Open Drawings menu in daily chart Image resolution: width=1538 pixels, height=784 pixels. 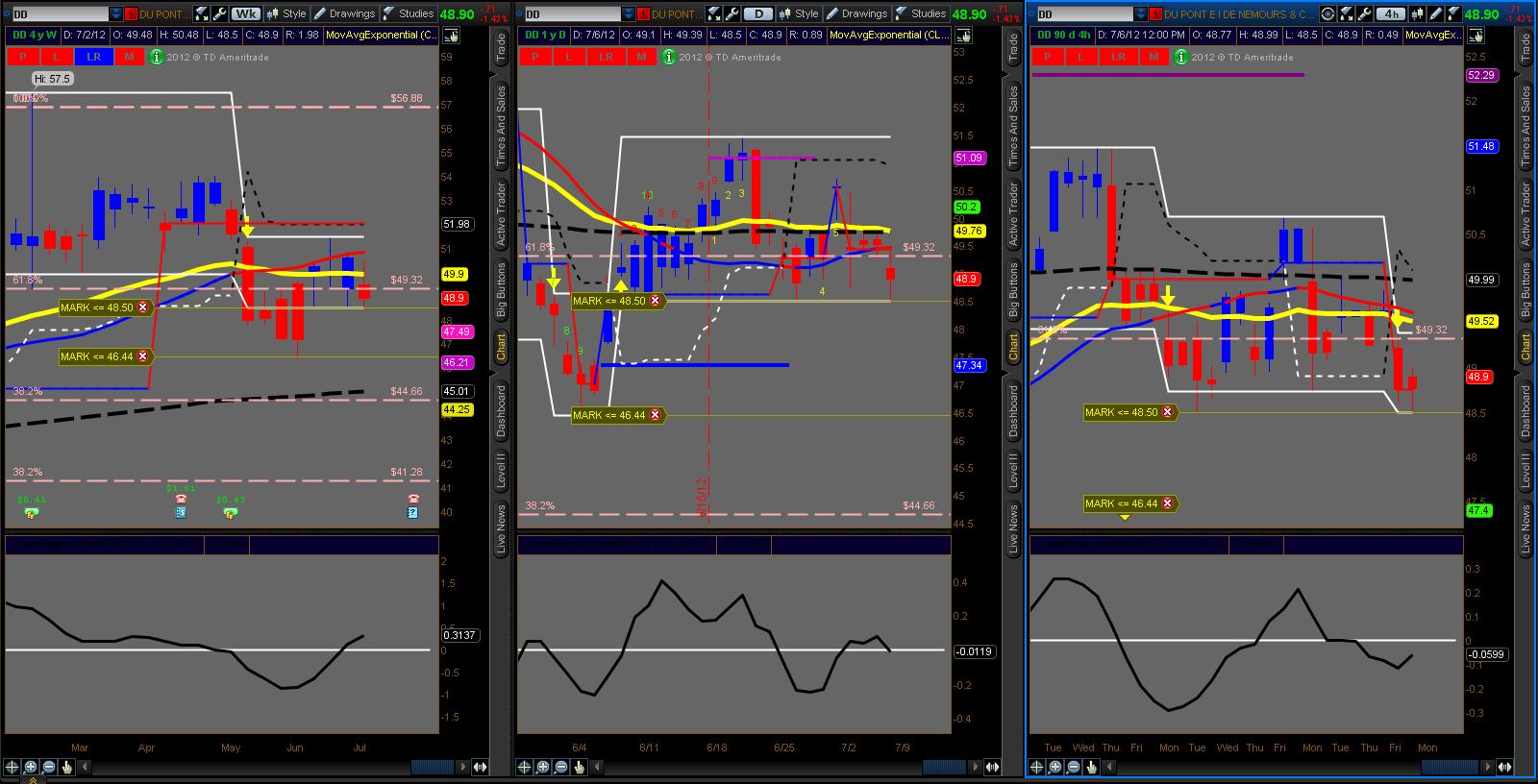[x=856, y=13]
